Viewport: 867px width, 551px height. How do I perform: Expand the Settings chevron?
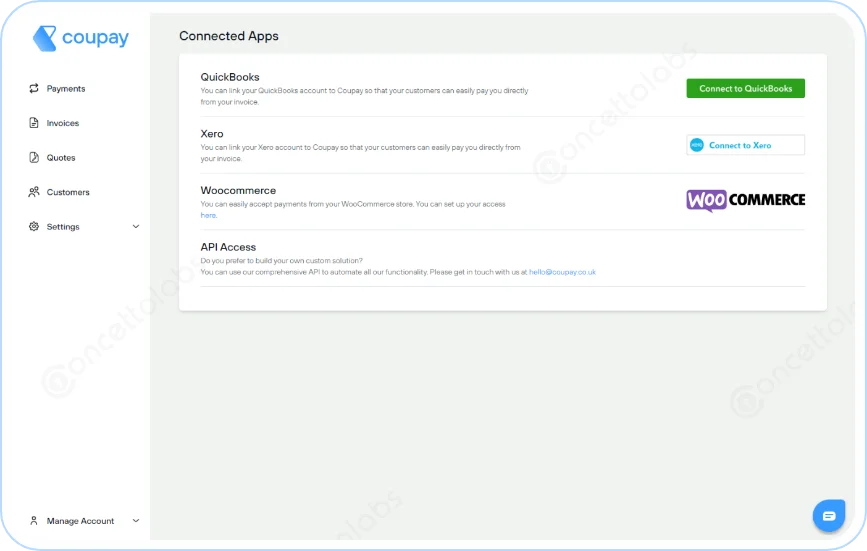click(x=136, y=227)
